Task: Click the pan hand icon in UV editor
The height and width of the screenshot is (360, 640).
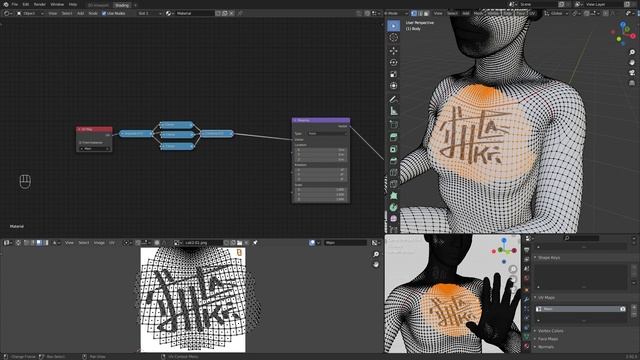Action: [376, 264]
